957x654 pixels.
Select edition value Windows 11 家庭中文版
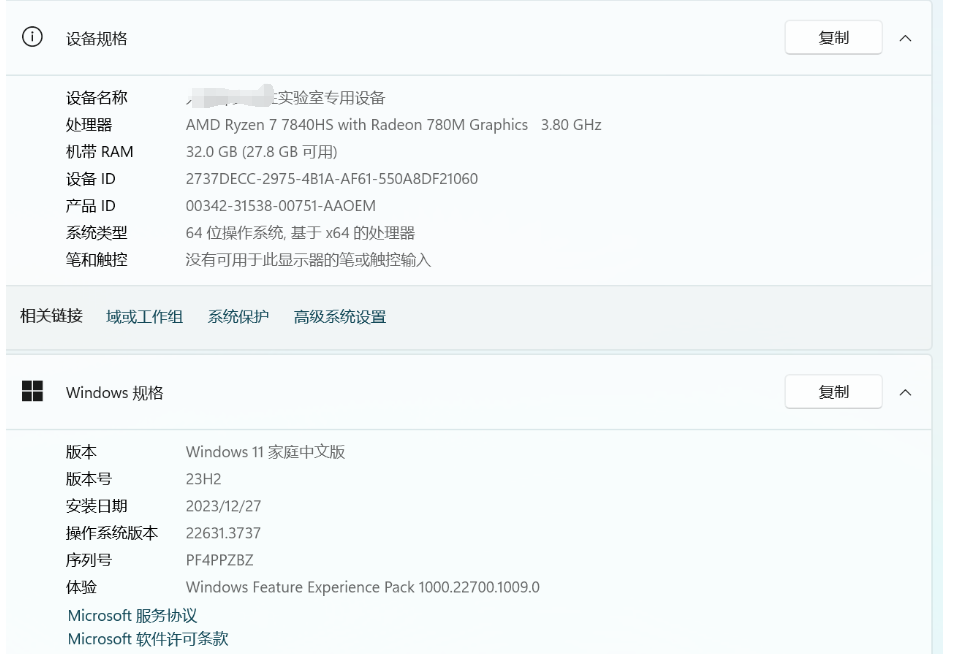click(265, 452)
